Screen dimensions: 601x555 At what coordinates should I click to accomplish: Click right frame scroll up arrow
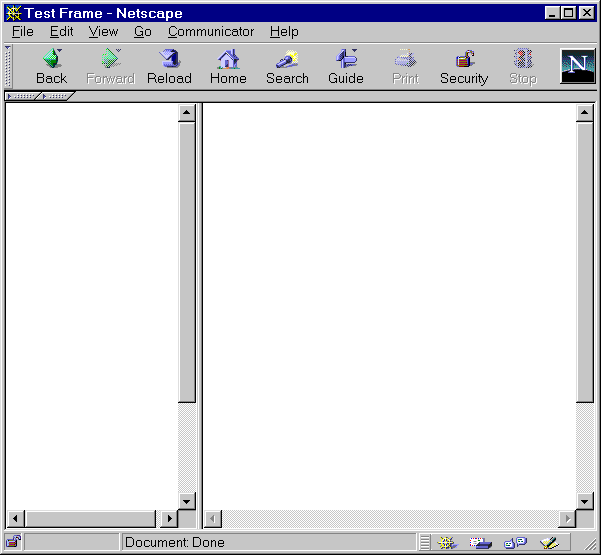click(585, 112)
